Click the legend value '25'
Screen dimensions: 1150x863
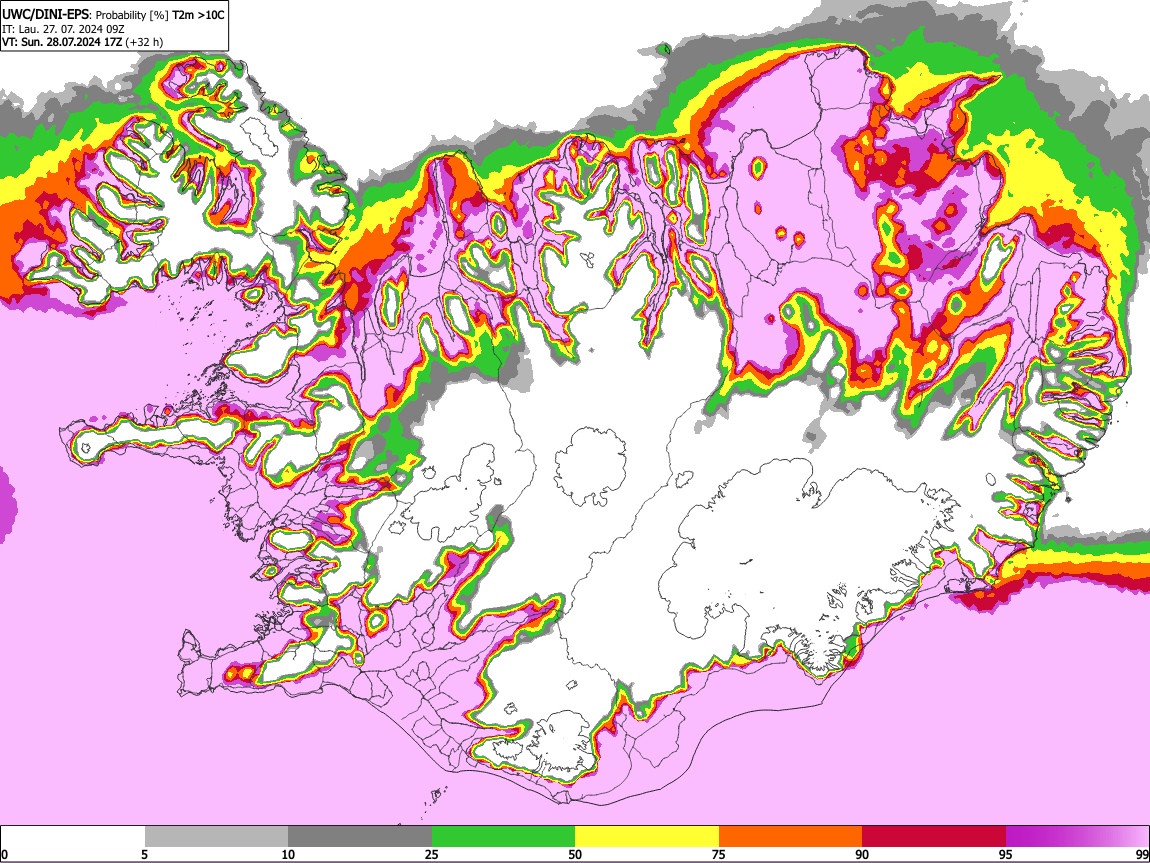pos(432,855)
